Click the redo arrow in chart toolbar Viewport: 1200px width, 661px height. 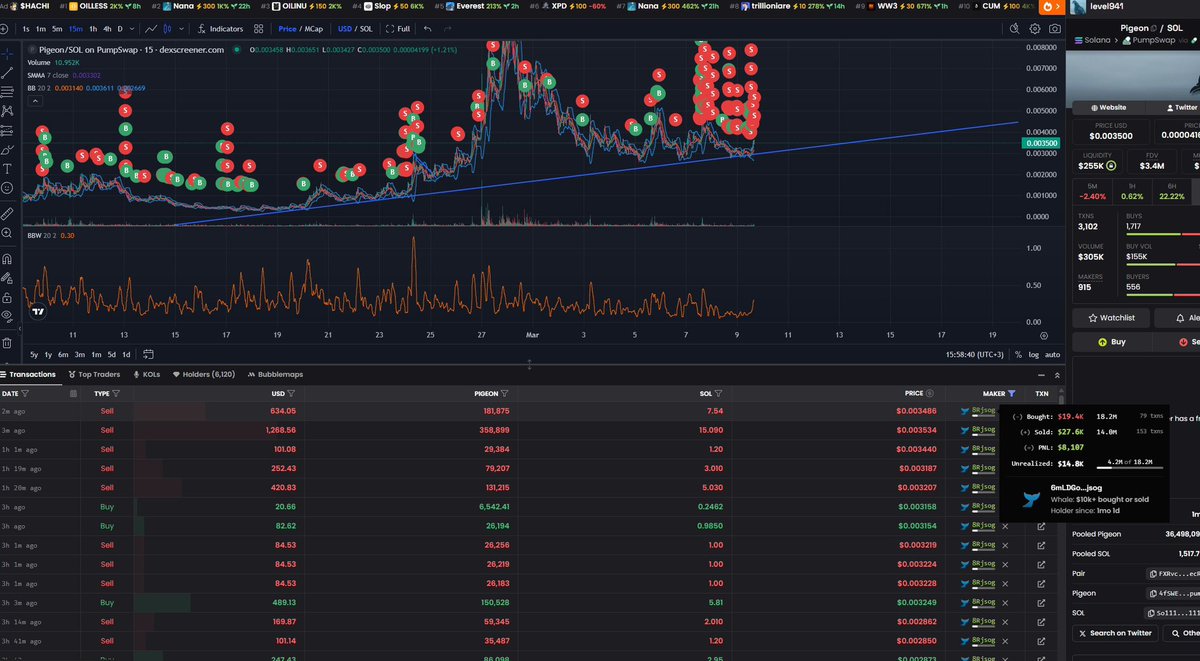pyautogui.click(x=446, y=29)
